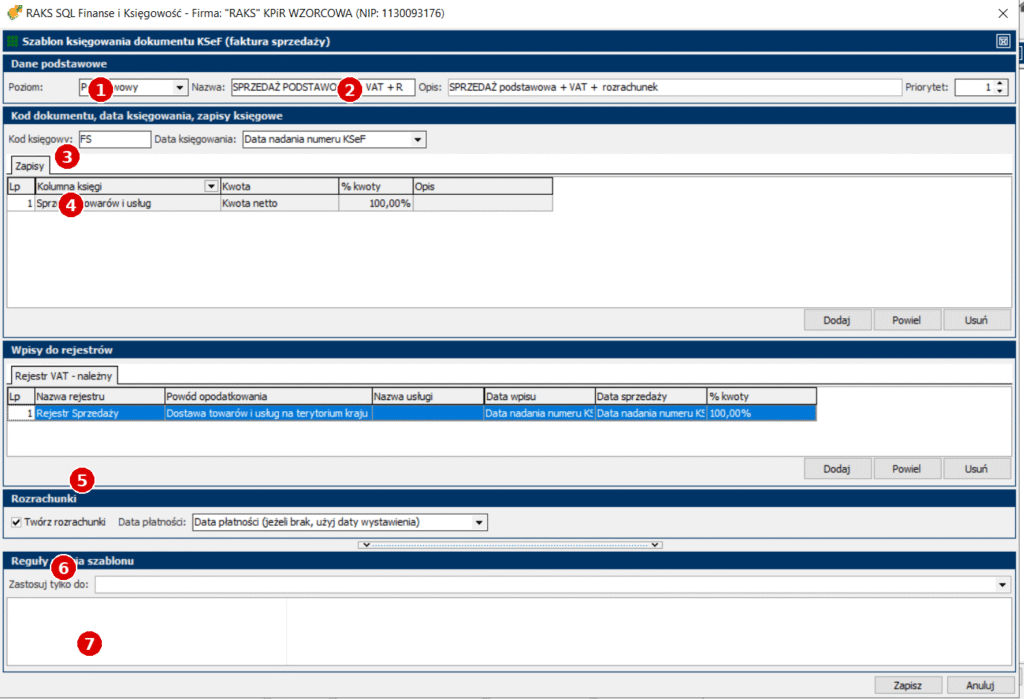Click the panel restore icon in template header
1024x699 pixels.
pyautogui.click(x=1003, y=41)
